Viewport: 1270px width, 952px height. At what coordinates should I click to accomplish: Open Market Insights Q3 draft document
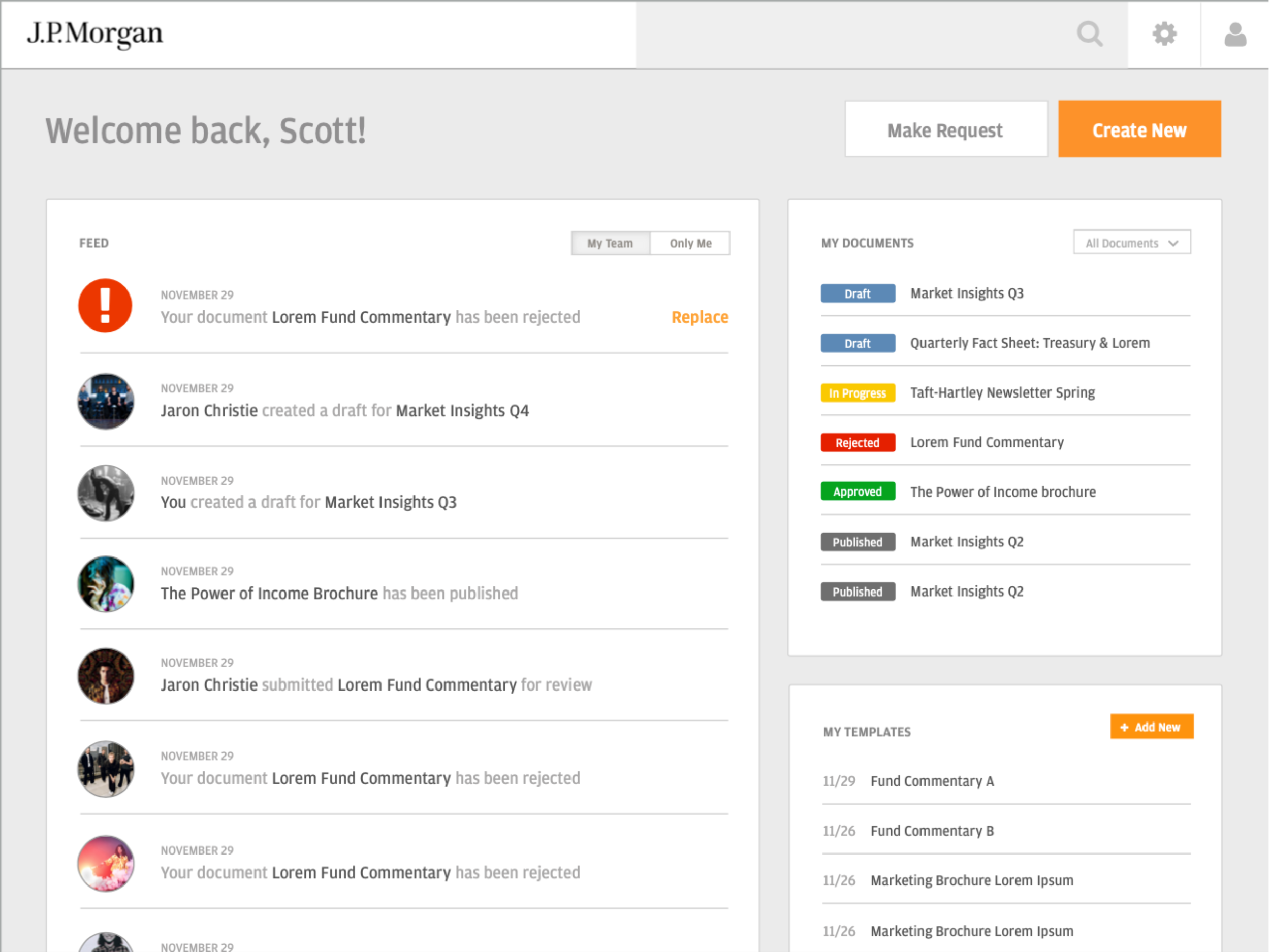point(967,293)
